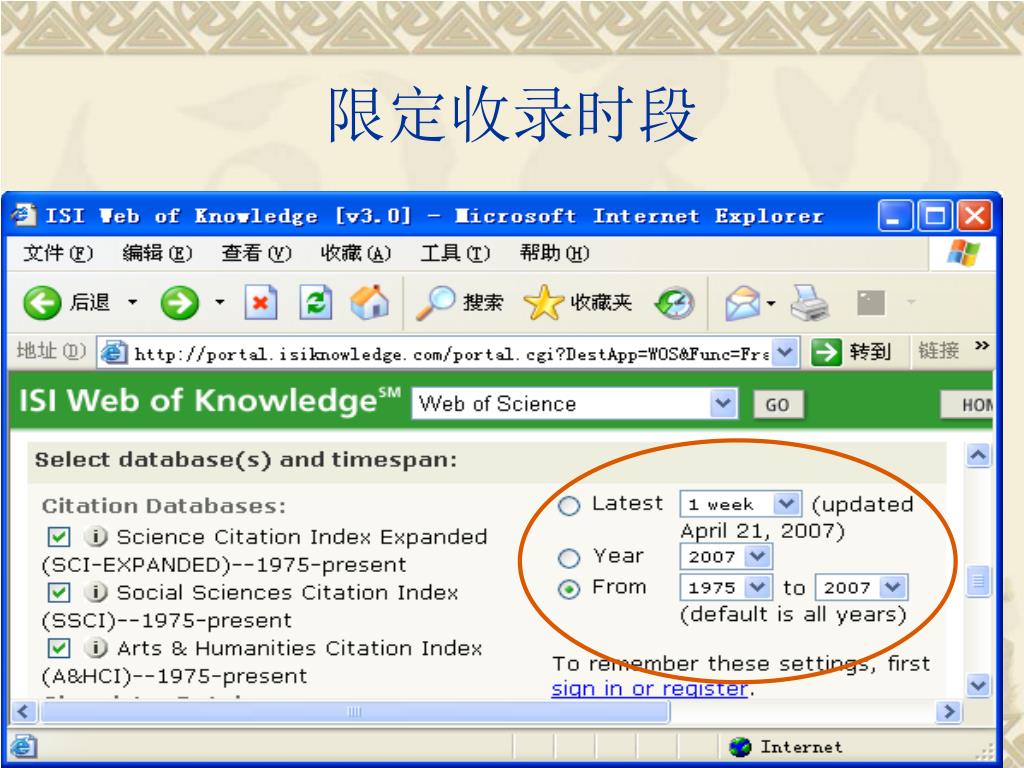Click green Go arrow next to address bar
Screen dimensions: 1024x768
point(826,353)
